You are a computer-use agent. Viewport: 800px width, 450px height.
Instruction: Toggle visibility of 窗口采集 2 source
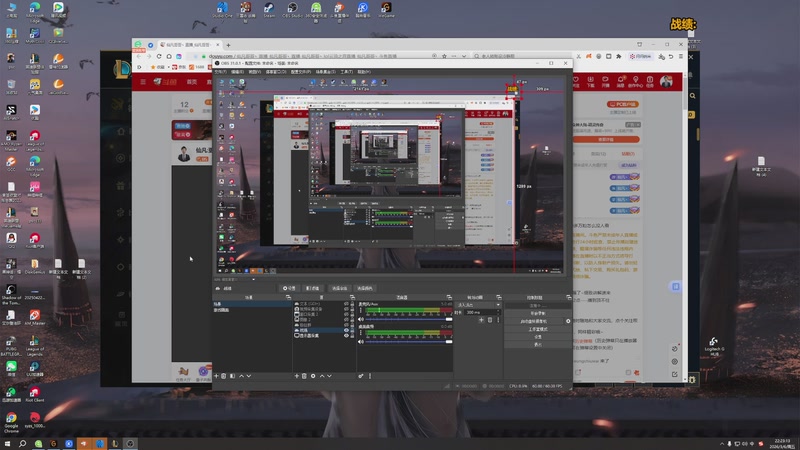coord(346,314)
